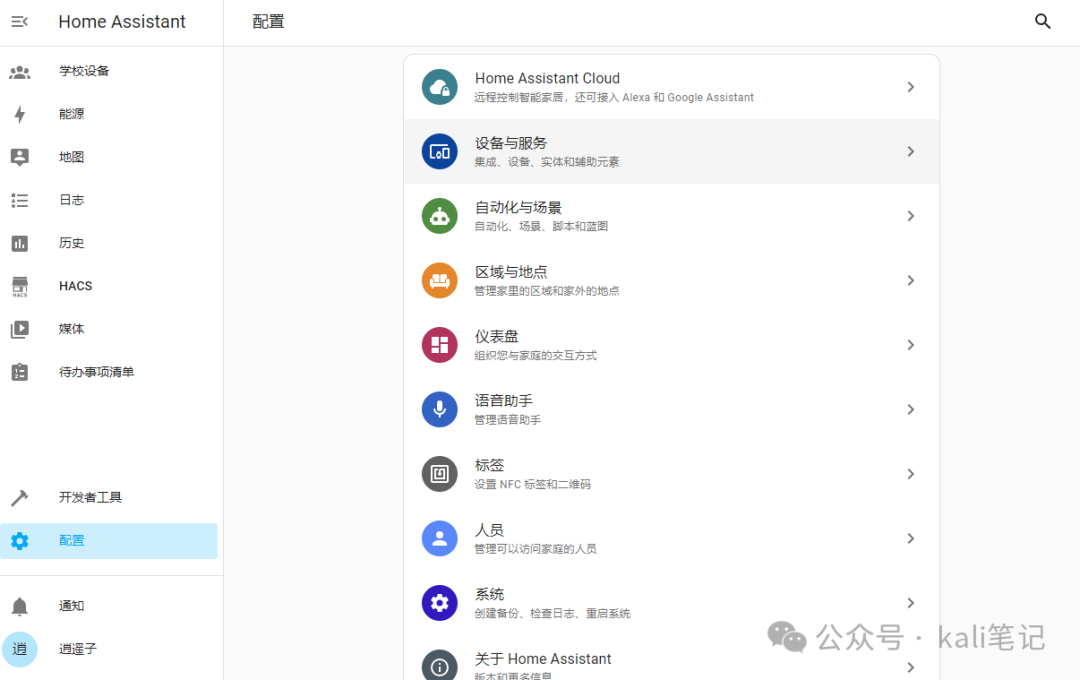Select 地图 in the sidebar
The width and height of the screenshot is (1080, 680).
[x=72, y=157]
